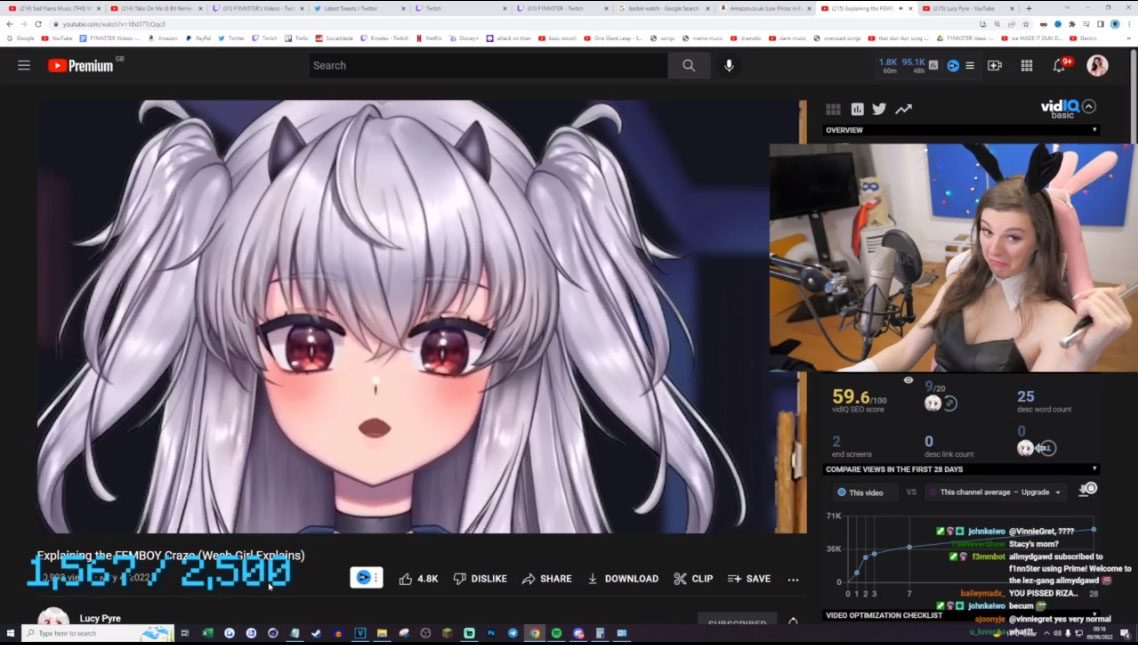Click the SHARE button
This screenshot has height=645, width=1138.
pyautogui.click(x=547, y=578)
